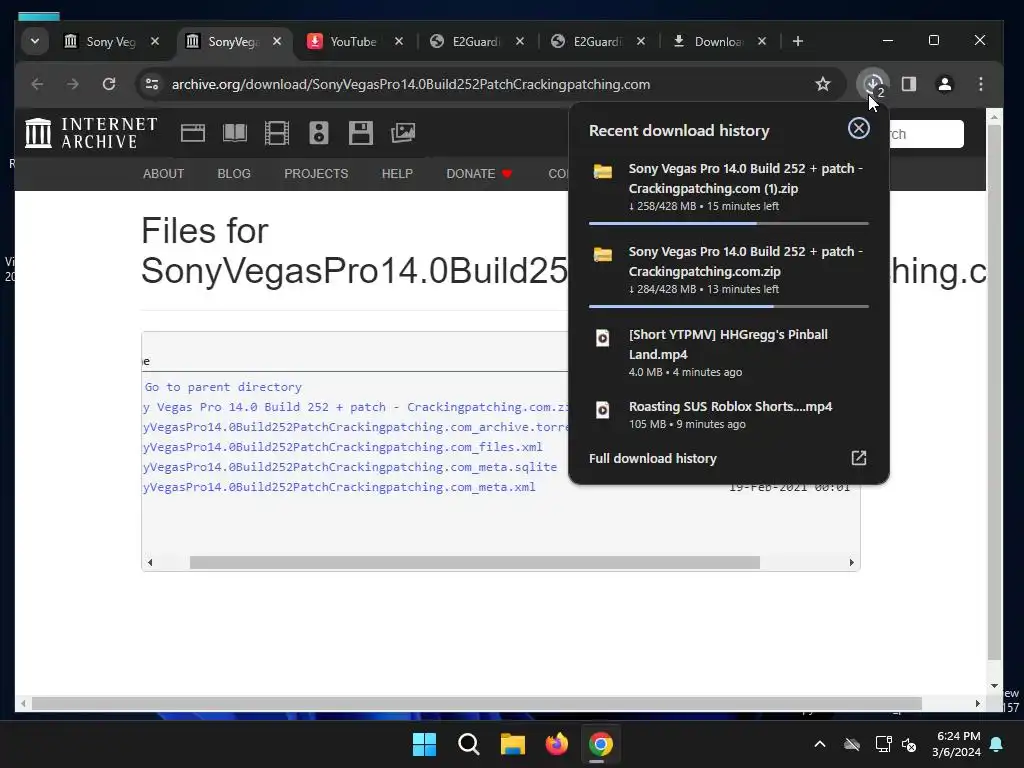Click the Internet Archive search box
Screen dimensions: 1024x768
(x=926, y=134)
